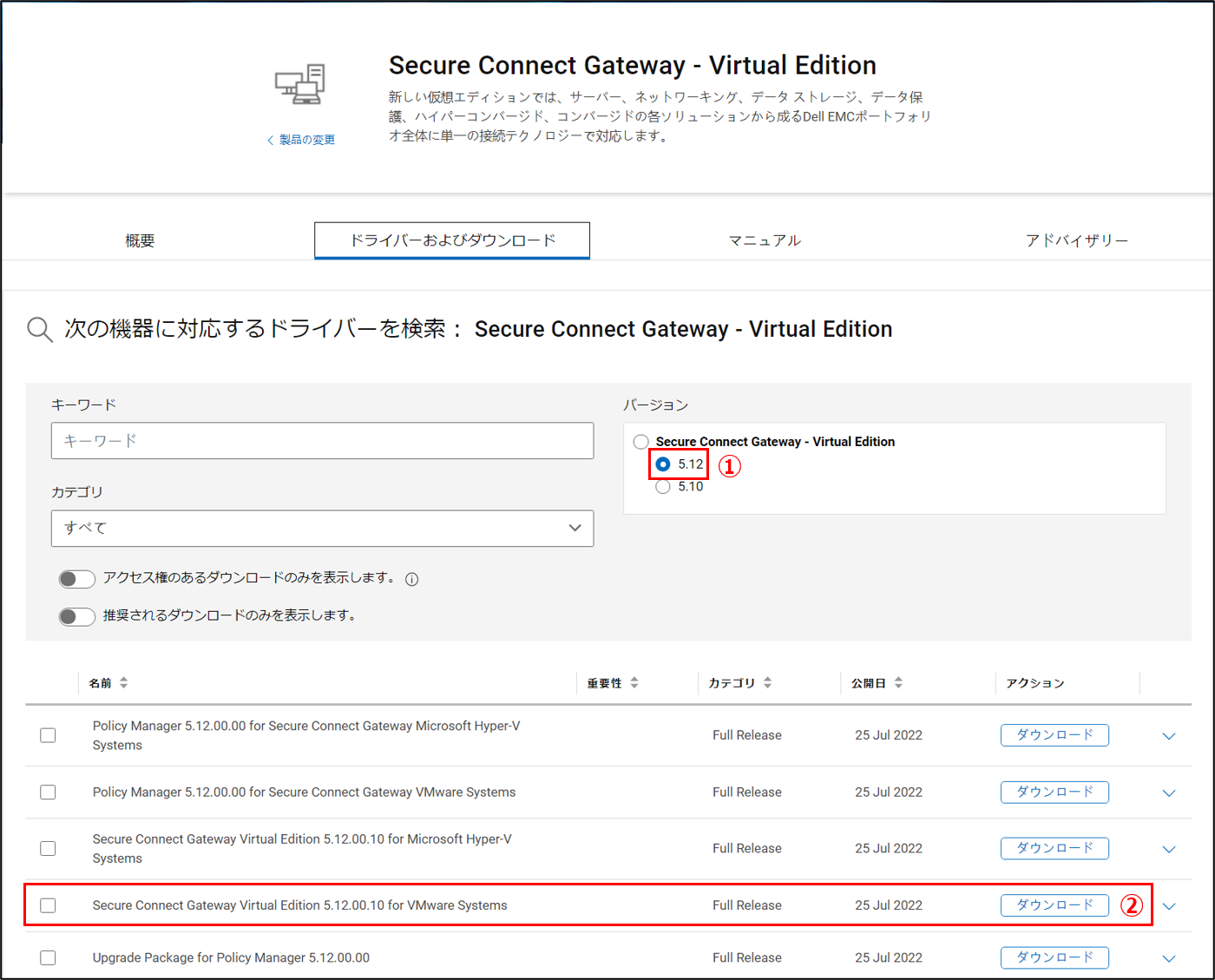Expand details for Policy Manager VMware row

(1169, 793)
